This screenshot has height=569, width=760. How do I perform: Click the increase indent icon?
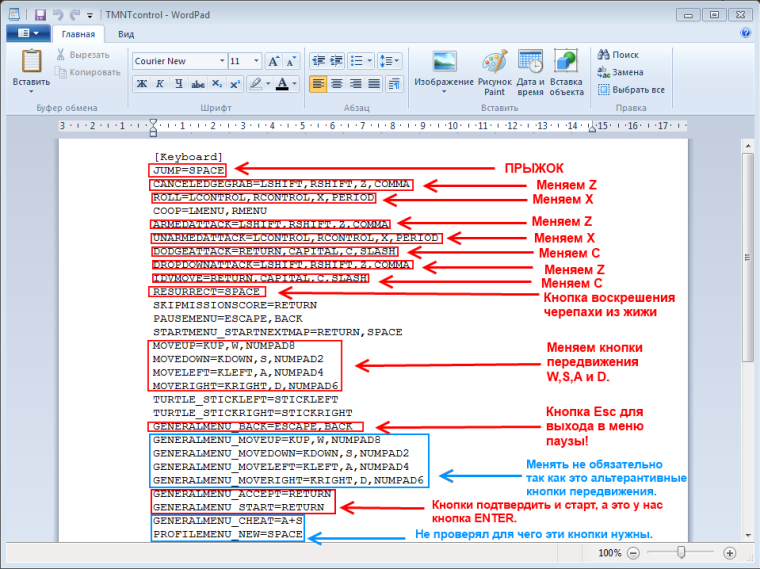coord(336,61)
